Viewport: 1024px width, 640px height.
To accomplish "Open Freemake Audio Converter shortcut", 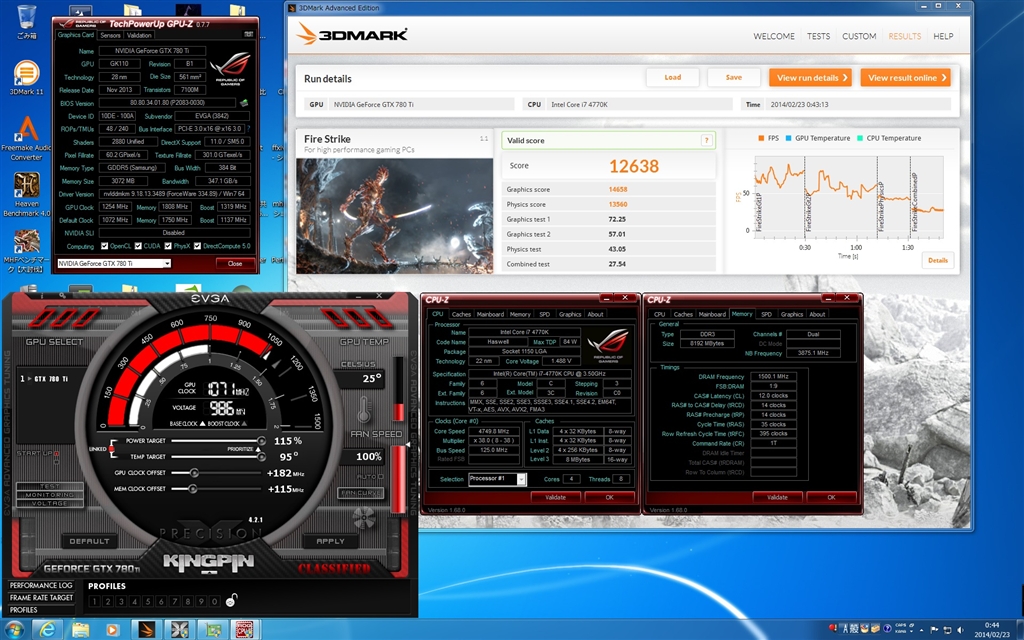I will (x=26, y=138).
